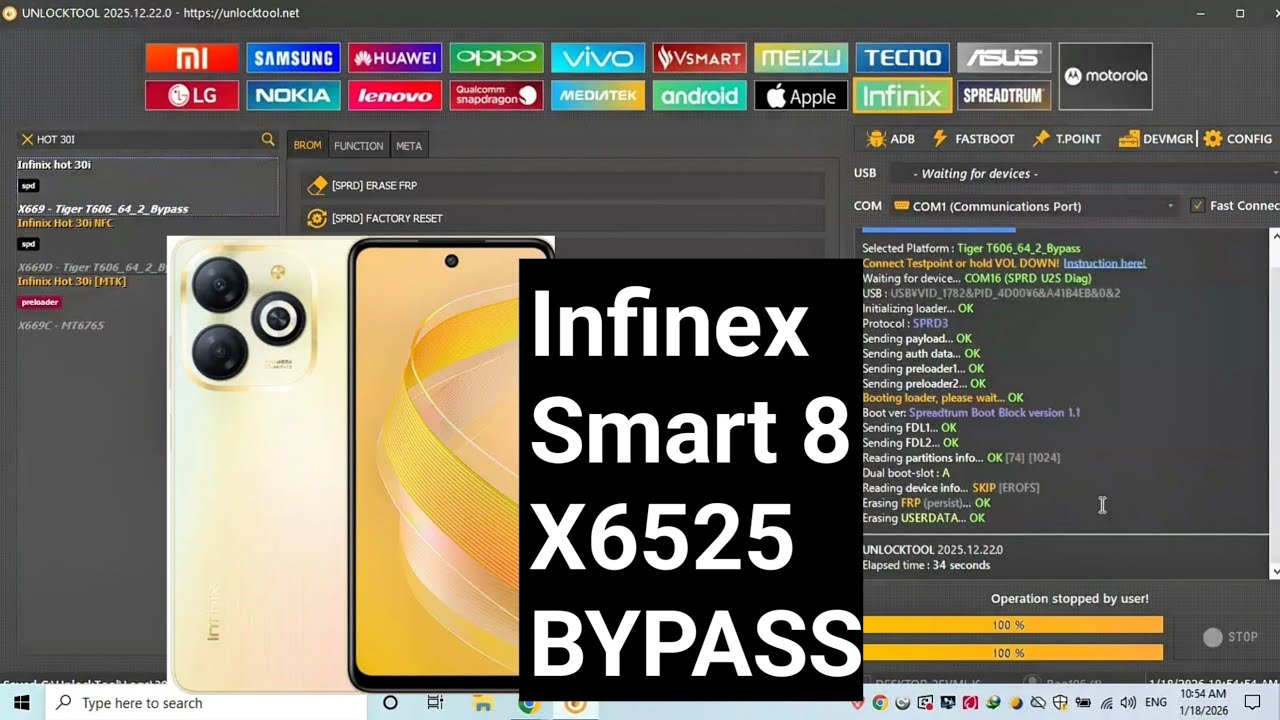Clear the model search with X icon
The image size is (1280, 720).
26,140
